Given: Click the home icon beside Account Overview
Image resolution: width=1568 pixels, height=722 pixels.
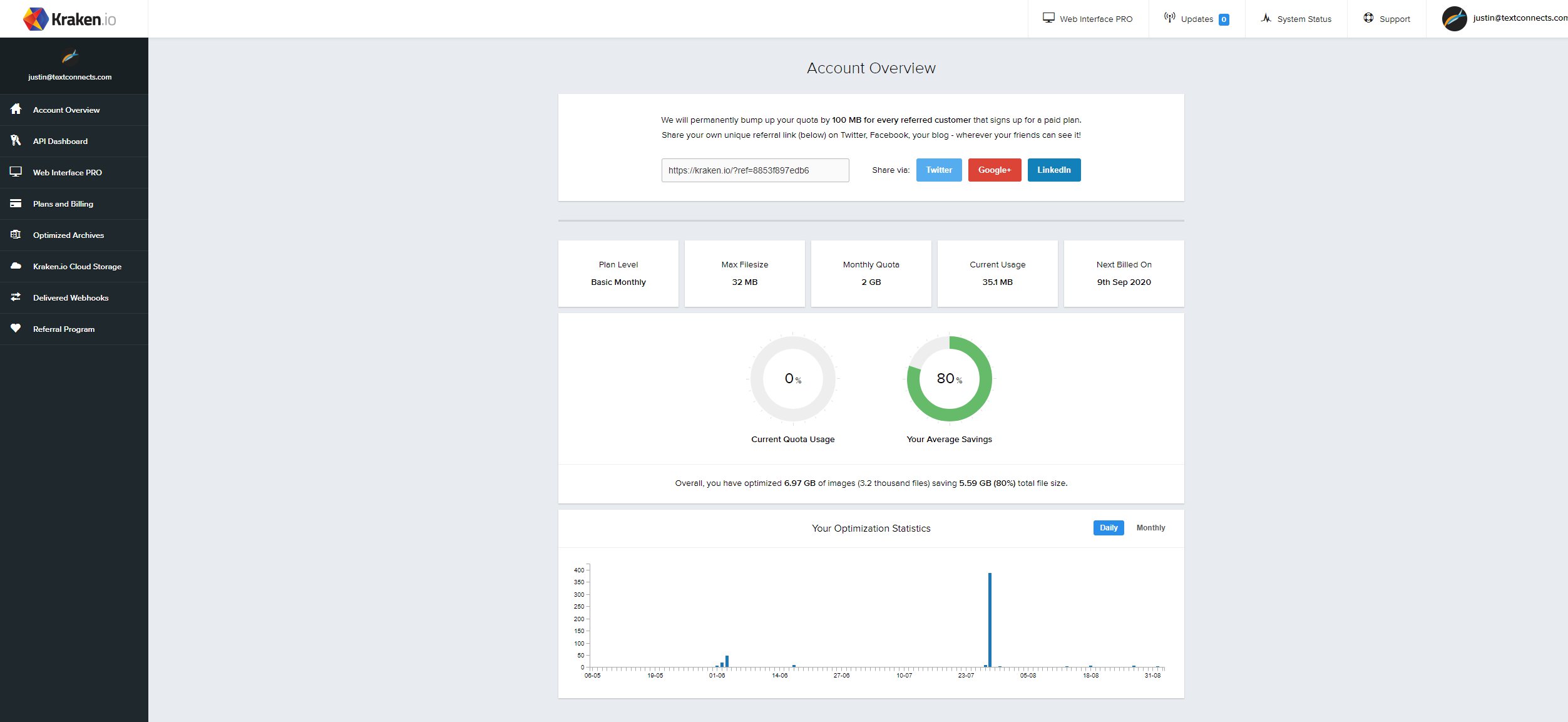Looking at the screenshot, I should click(x=16, y=109).
